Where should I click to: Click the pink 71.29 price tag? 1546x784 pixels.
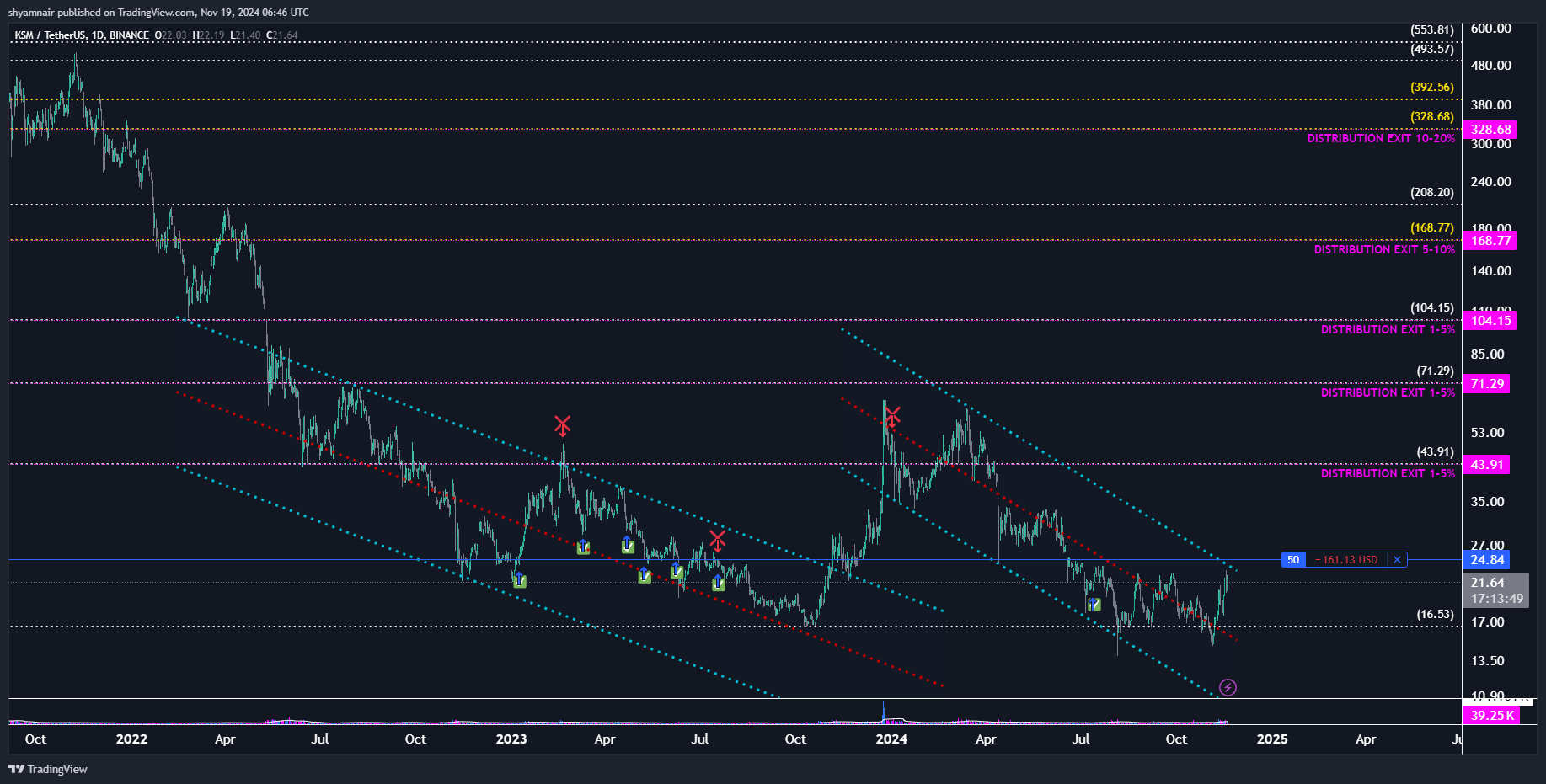tap(1486, 384)
